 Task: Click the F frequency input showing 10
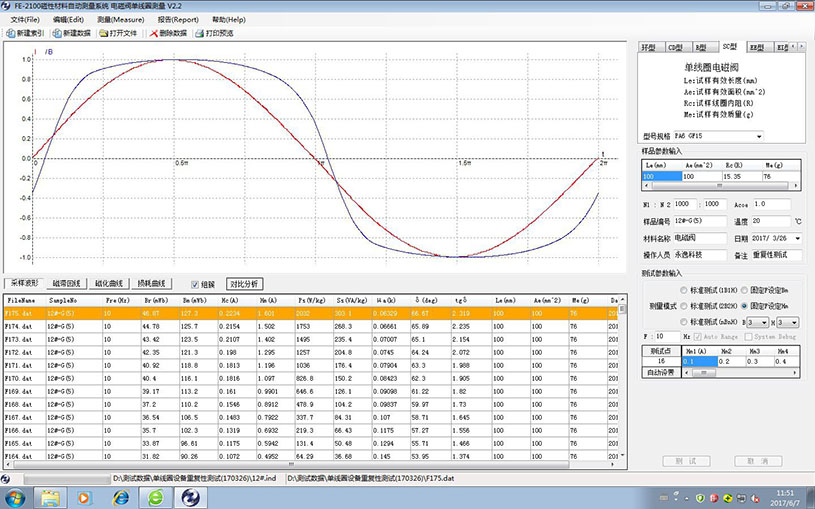point(667,337)
